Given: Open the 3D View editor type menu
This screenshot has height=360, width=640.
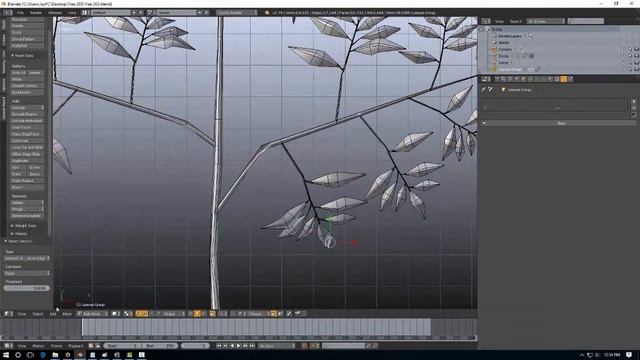Looking at the screenshot, I should (8, 314).
